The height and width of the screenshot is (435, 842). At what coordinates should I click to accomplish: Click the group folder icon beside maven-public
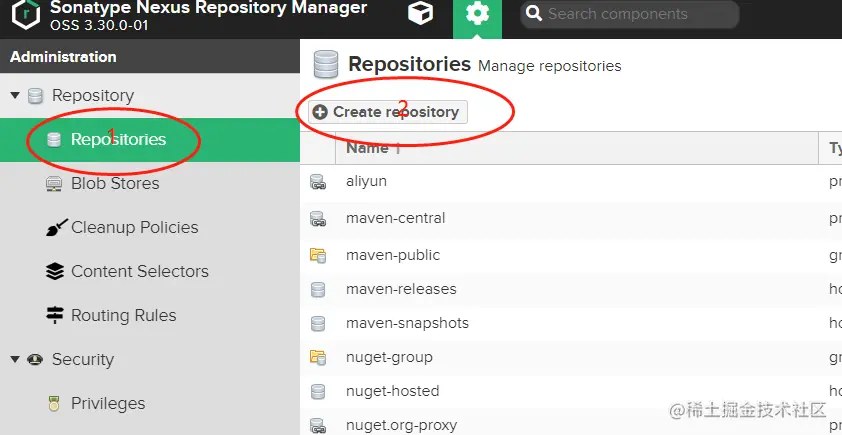318,255
